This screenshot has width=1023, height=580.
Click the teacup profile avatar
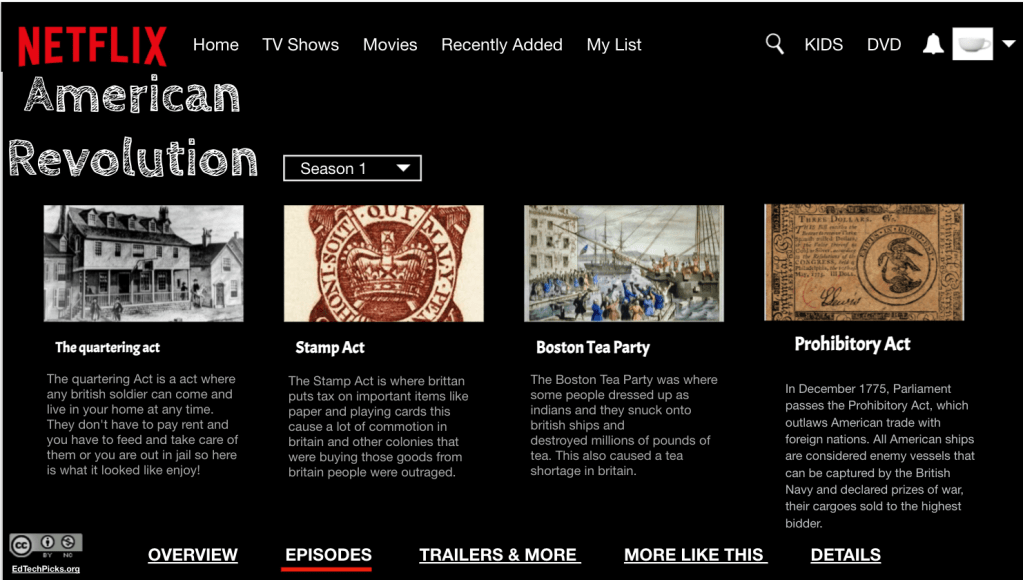[973, 44]
